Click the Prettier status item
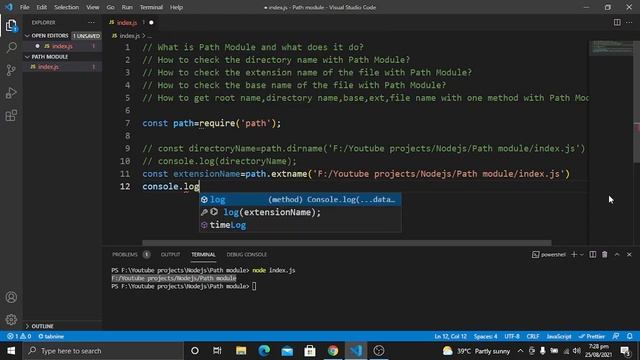The image size is (640, 360). (x=591, y=336)
